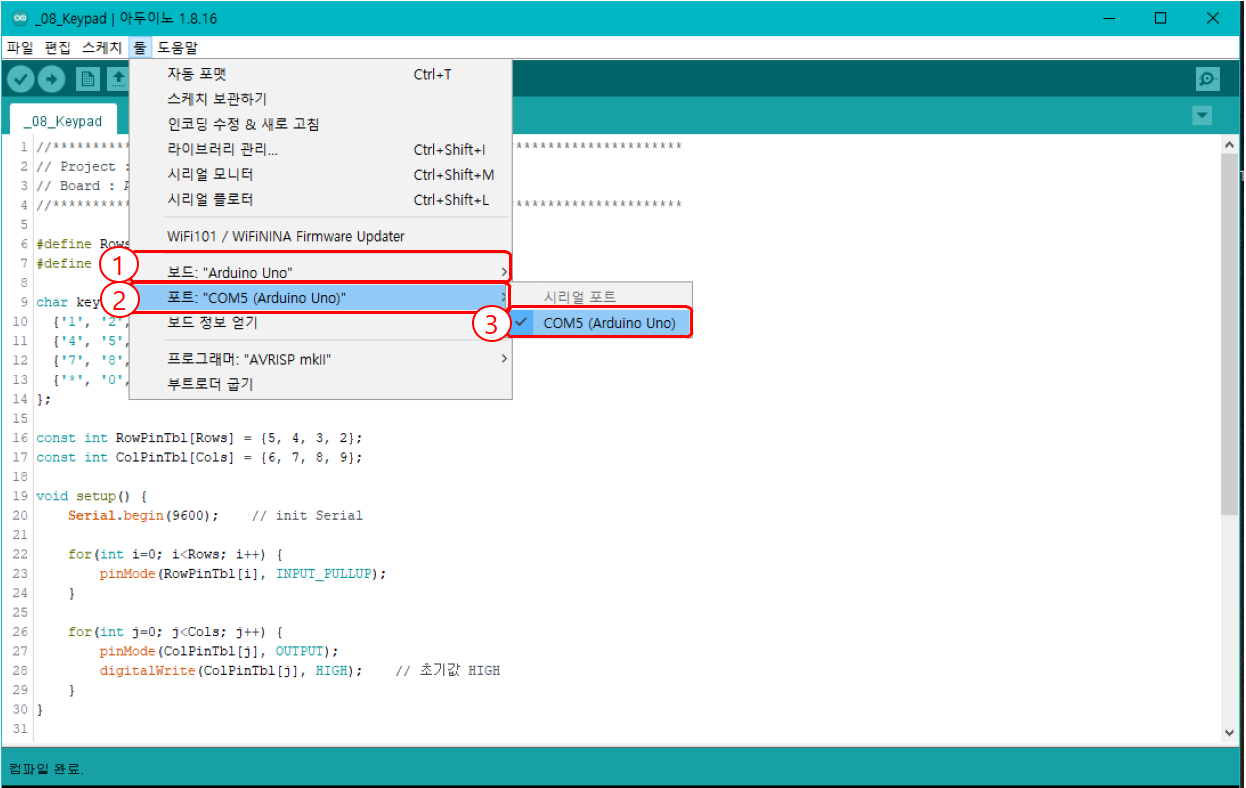Image resolution: width=1246 pixels, height=788 pixels.
Task: Click the Upload arrow icon
Action: click(52, 79)
